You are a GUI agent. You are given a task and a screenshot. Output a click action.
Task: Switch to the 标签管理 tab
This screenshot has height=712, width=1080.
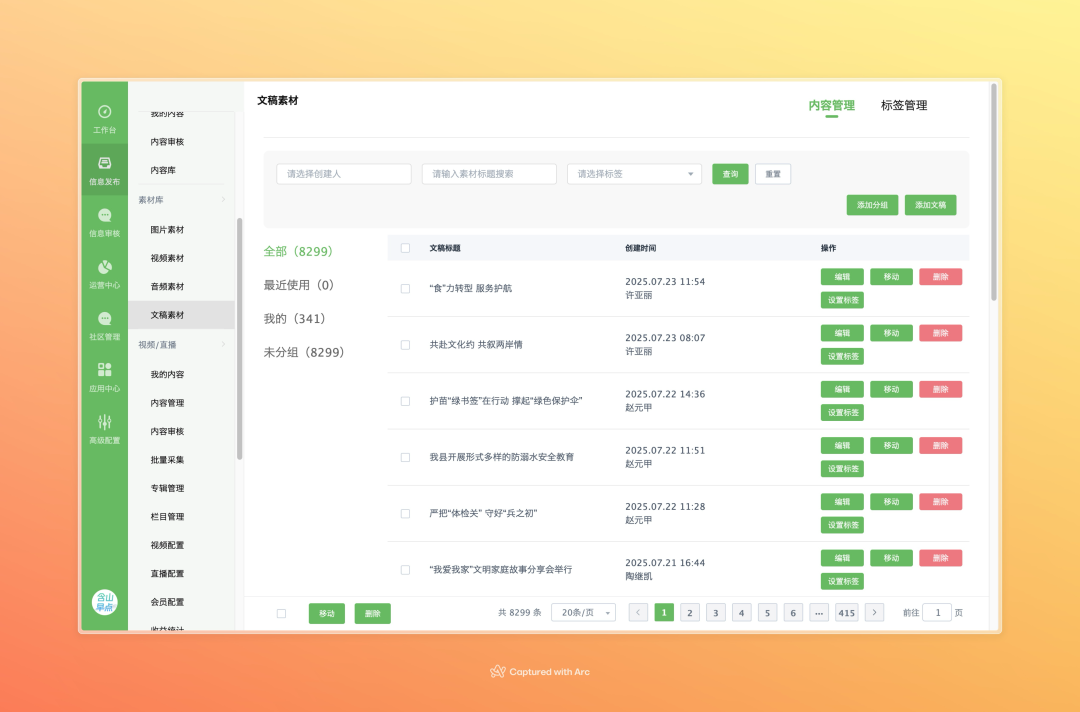coord(904,105)
